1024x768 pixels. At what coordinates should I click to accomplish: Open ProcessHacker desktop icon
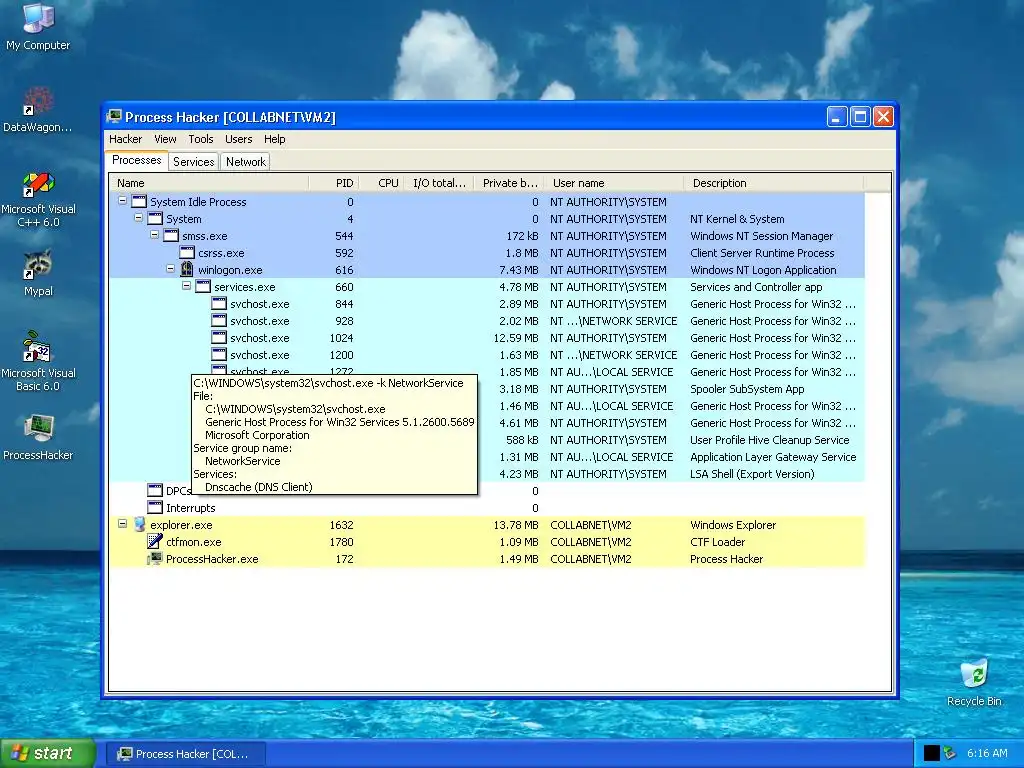38,438
